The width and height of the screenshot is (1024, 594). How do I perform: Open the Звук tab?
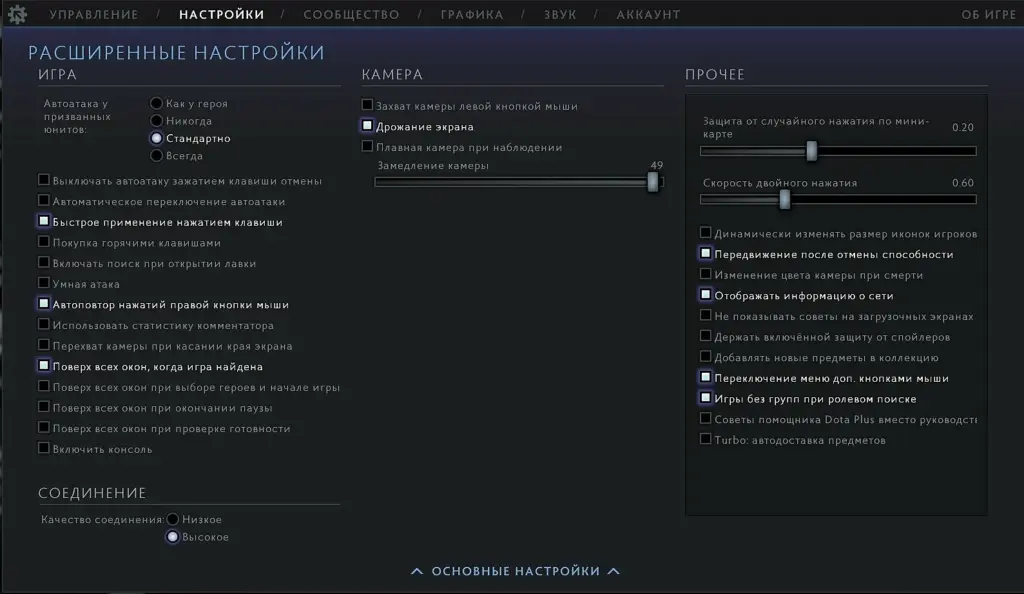[560, 14]
